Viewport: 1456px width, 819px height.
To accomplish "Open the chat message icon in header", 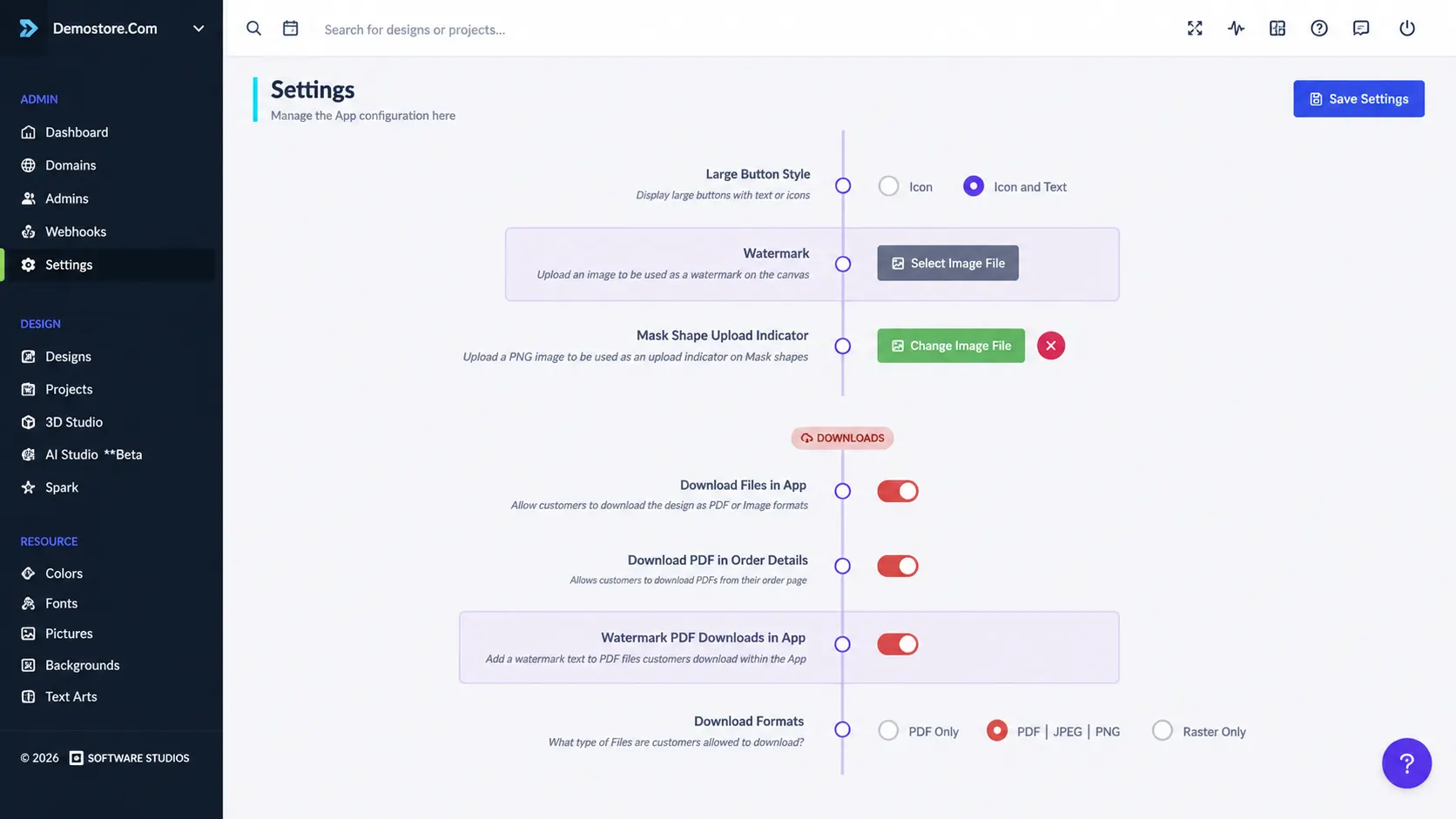I will (x=1361, y=29).
